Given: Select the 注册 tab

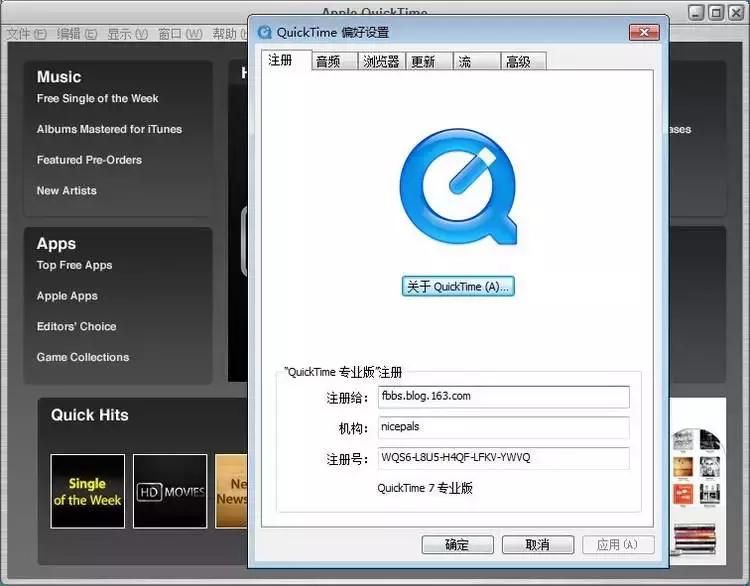Looking at the screenshot, I should [x=286, y=60].
